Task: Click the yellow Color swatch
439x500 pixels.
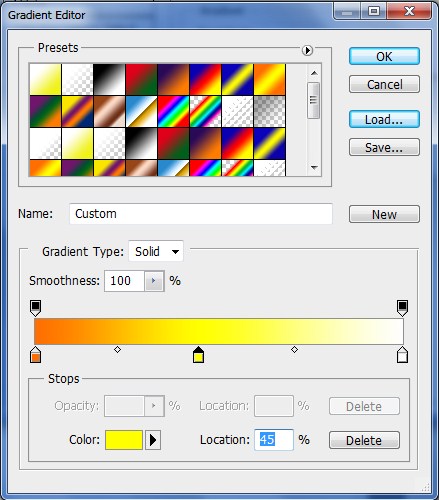Action: tap(124, 440)
